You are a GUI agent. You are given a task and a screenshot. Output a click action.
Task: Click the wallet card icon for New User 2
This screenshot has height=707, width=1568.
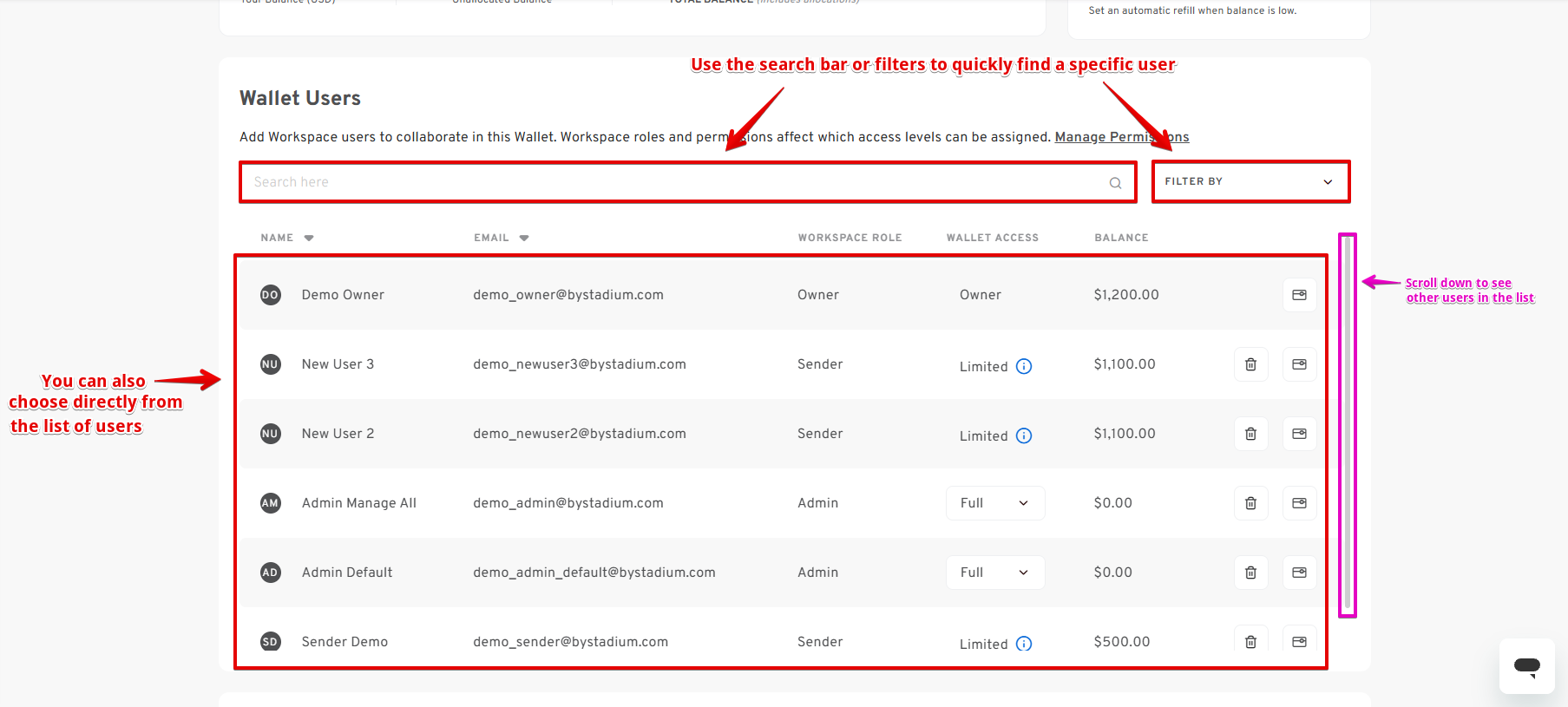[x=1299, y=434]
